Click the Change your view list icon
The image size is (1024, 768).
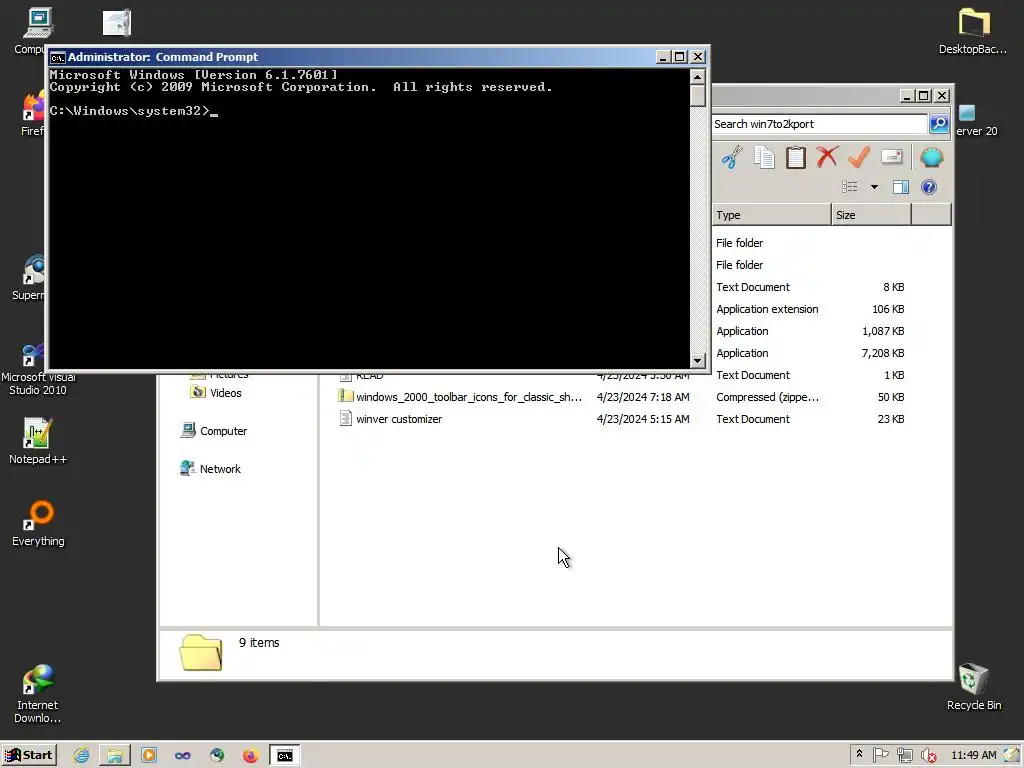(x=850, y=187)
